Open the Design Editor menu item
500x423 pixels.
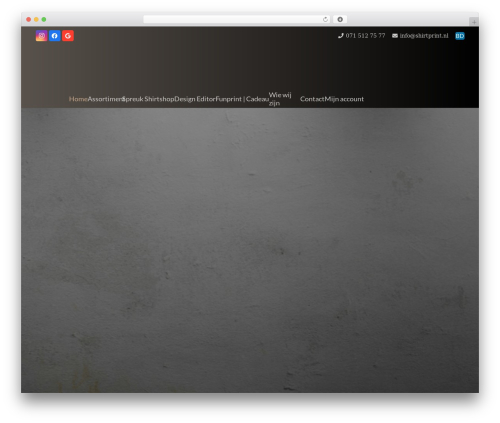195,99
